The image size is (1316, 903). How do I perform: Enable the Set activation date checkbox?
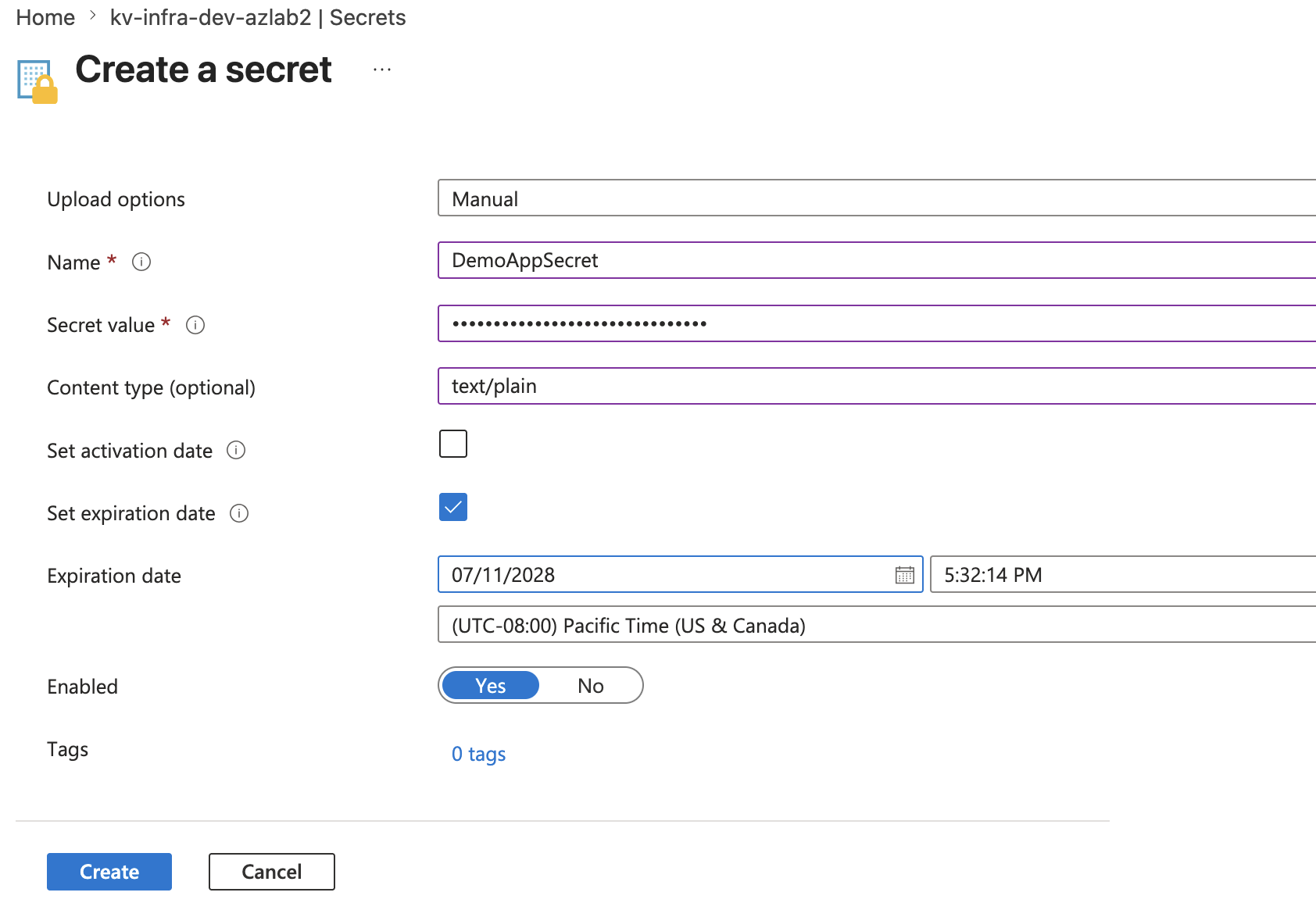(453, 444)
